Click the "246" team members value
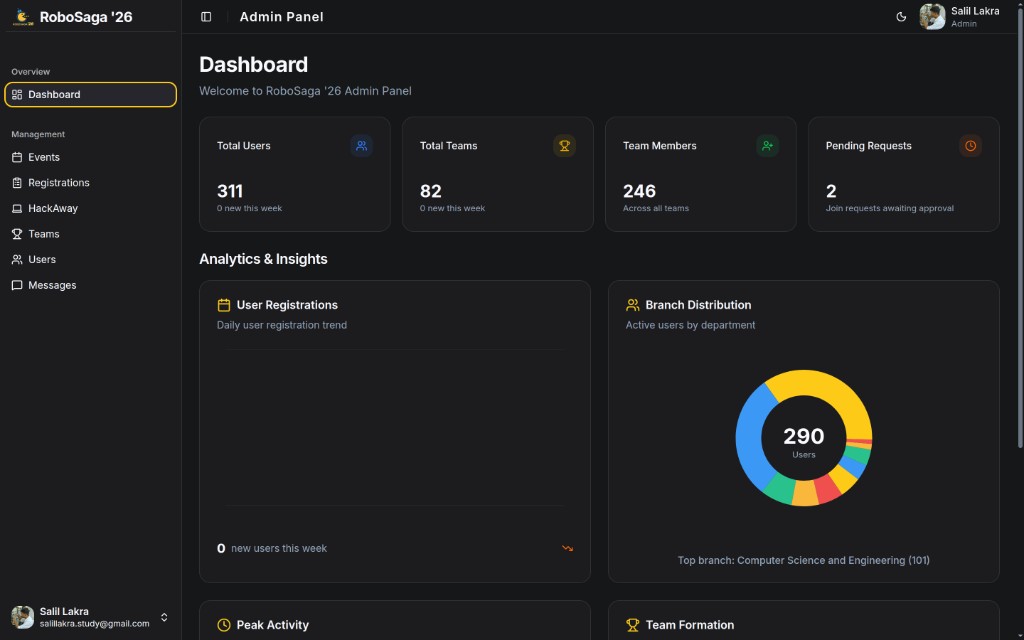This screenshot has height=640, width=1024. [x=639, y=191]
